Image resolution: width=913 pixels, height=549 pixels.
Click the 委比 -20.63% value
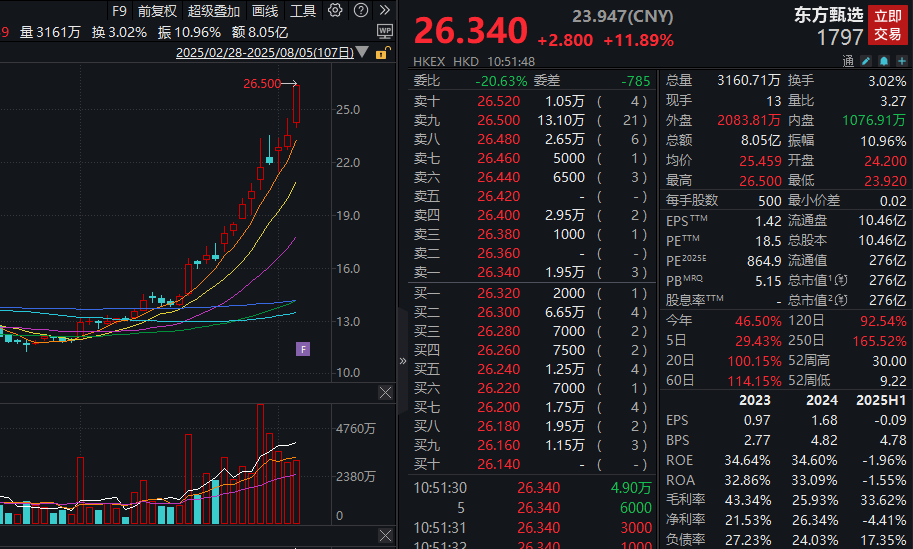pyautogui.click(x=501, y=81)
